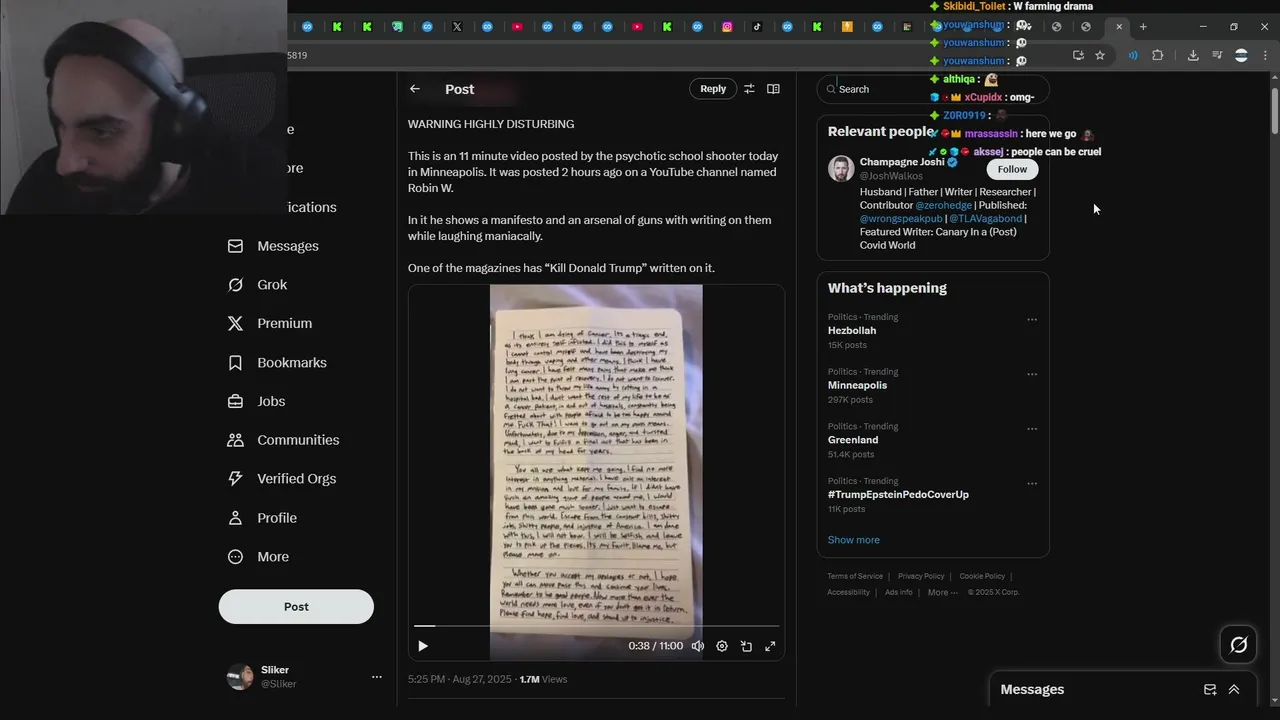Open options dots for Hezbollah trend
Viewport: 1280px width, 720px height.
[x=1032, y=320]
